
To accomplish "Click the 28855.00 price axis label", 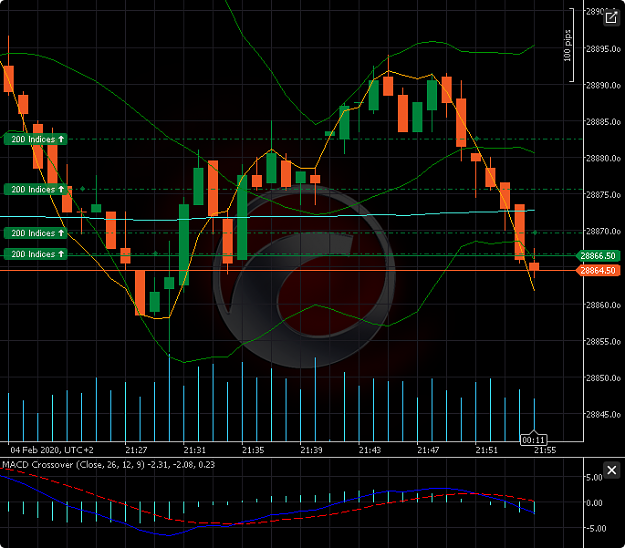I will tap(603, 342).
